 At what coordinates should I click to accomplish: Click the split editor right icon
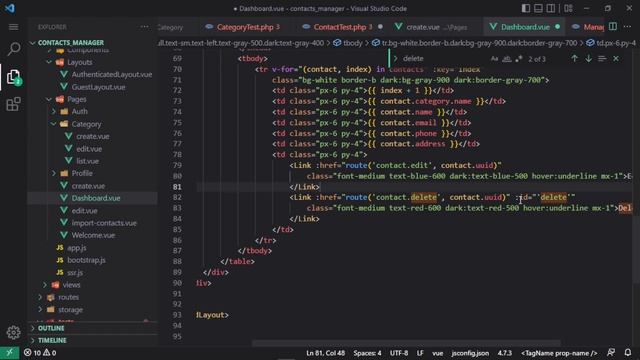(x=613, y=27)
